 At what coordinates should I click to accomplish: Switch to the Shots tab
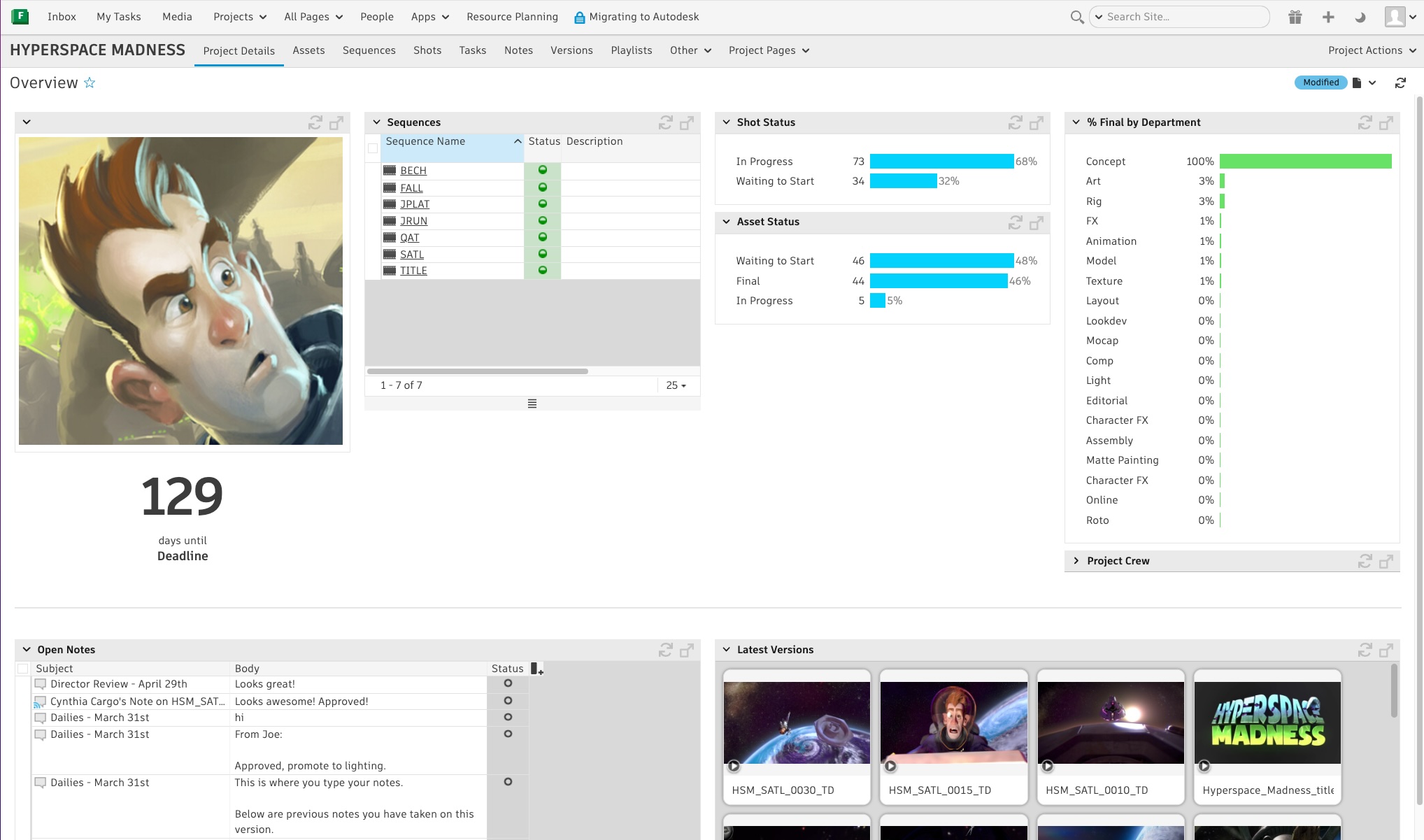pos(427,50)
